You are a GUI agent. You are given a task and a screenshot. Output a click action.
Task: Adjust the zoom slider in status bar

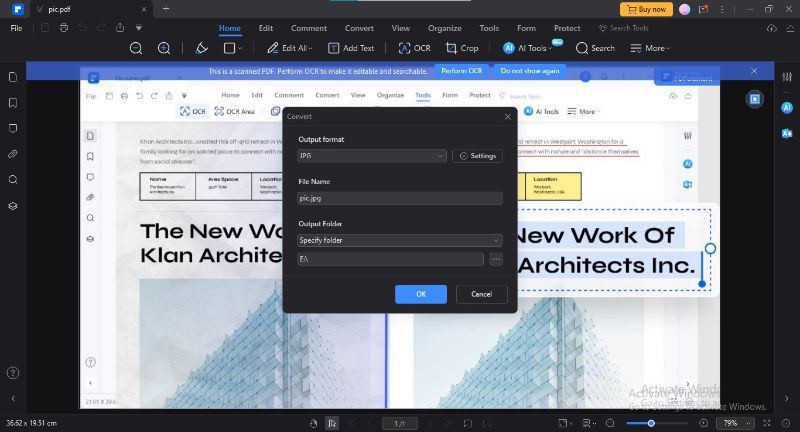pyautogui.click(x=651, y=423)
